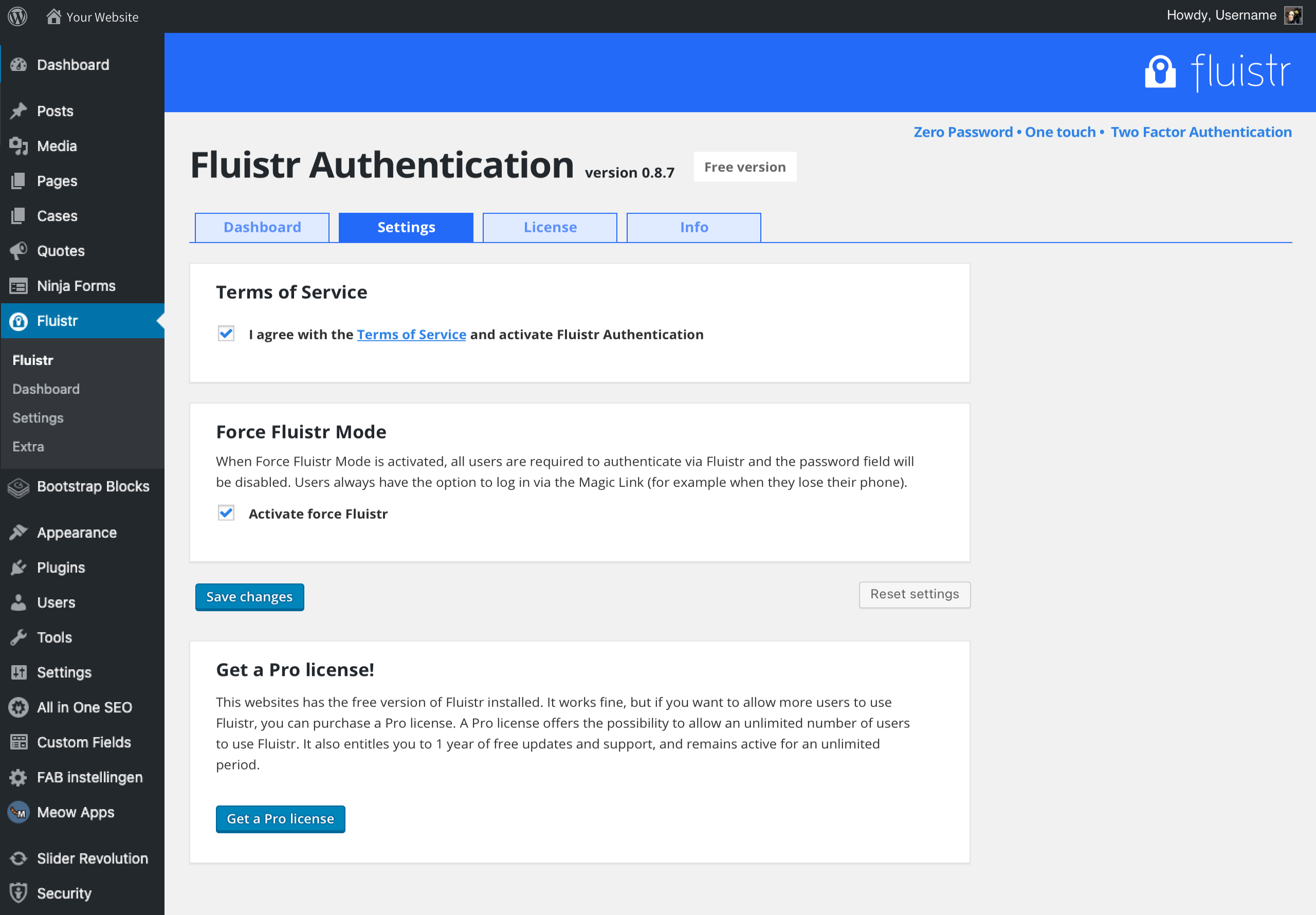This screenshot has width=1316, height=915.
Task: Click the Tools wrench icon
Action: point(19,638)
